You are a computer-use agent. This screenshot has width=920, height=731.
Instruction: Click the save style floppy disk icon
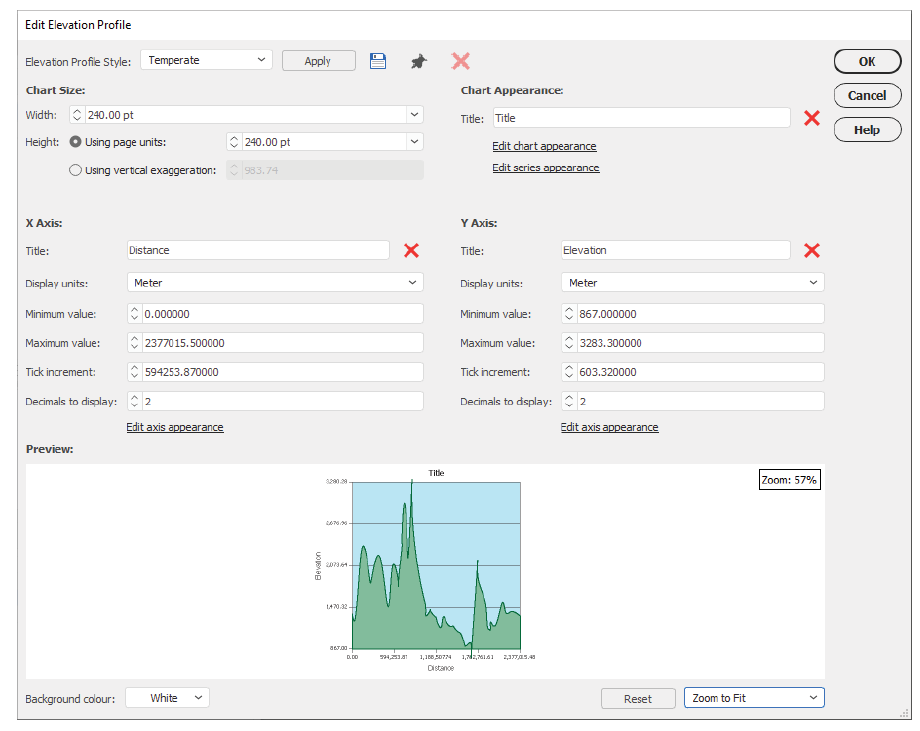[x=378, y=61]
